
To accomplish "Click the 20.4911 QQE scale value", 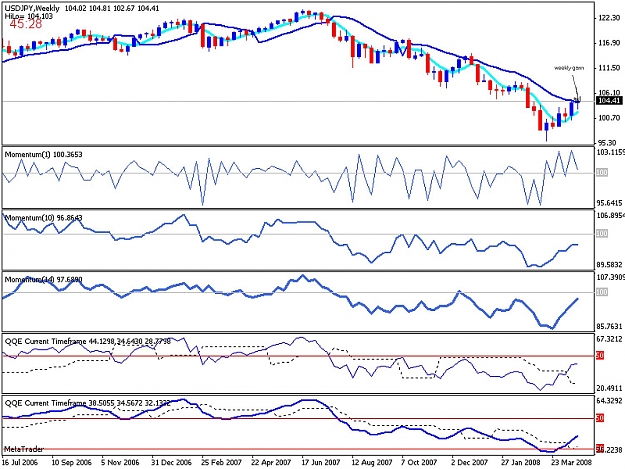I will (609, 389).
